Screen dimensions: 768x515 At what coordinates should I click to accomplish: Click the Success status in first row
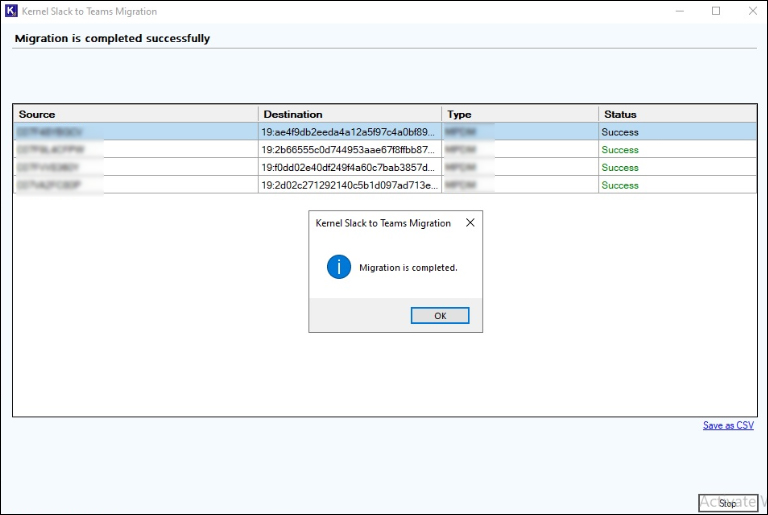(620, 132)
